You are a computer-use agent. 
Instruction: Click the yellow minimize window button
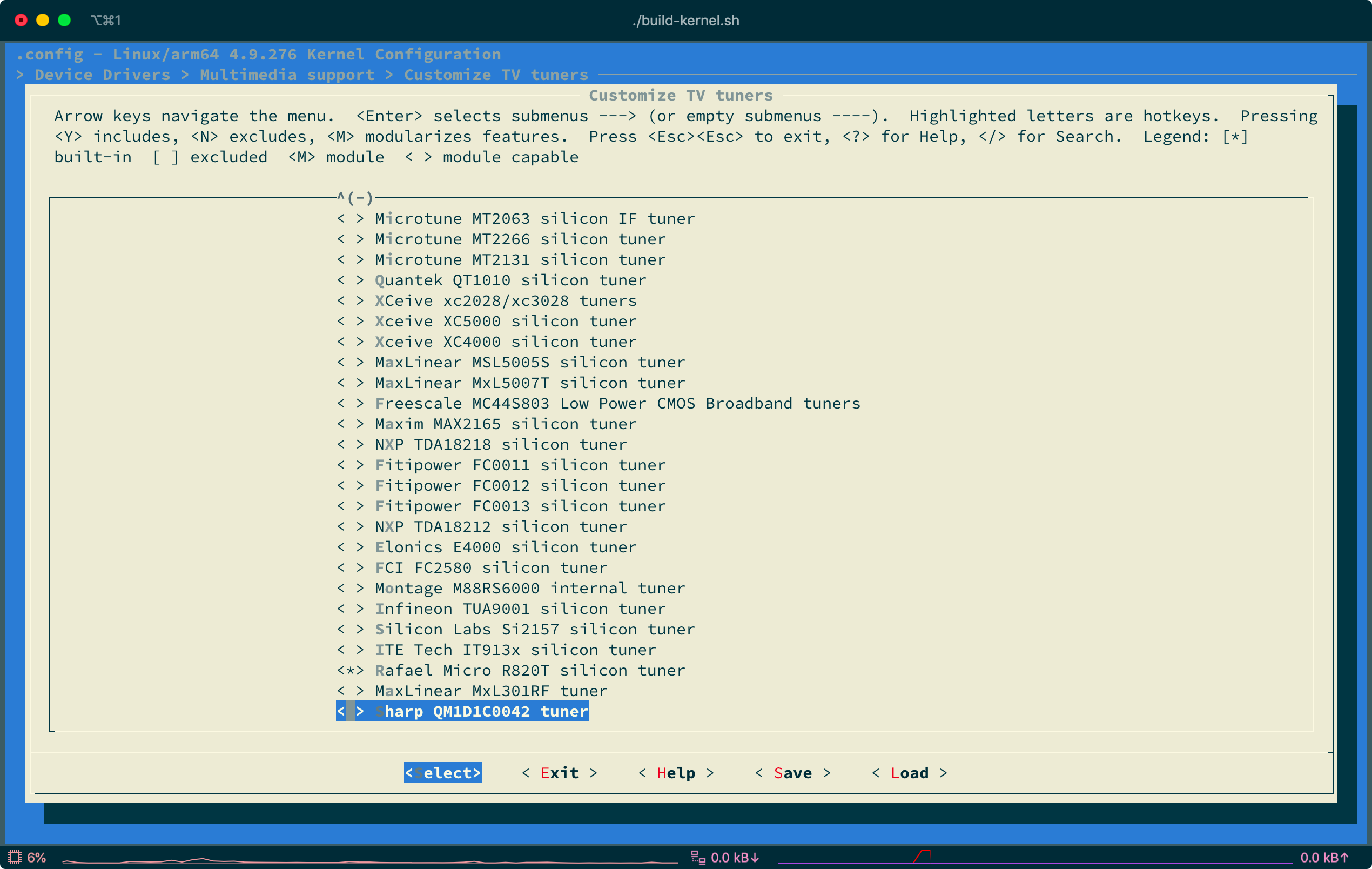[x=43, y=21]
